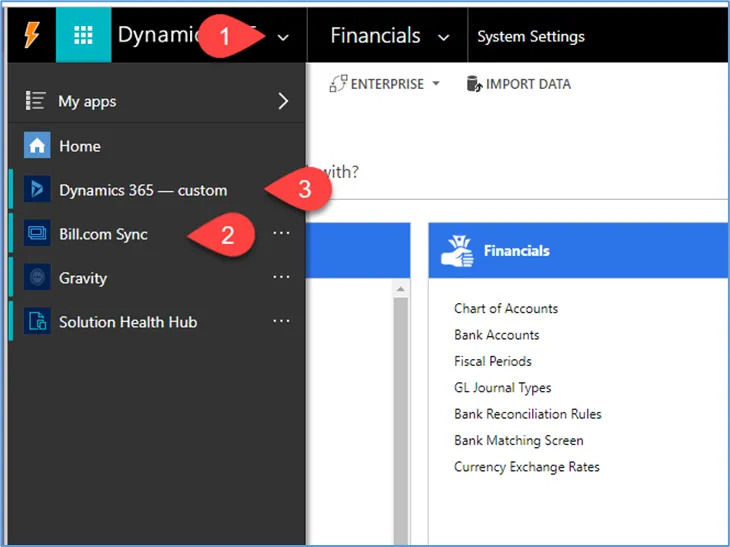This screenshot has width=730, height=547.
Task: Choose Dynamics 365 — custom app
Action: point(156,190)
